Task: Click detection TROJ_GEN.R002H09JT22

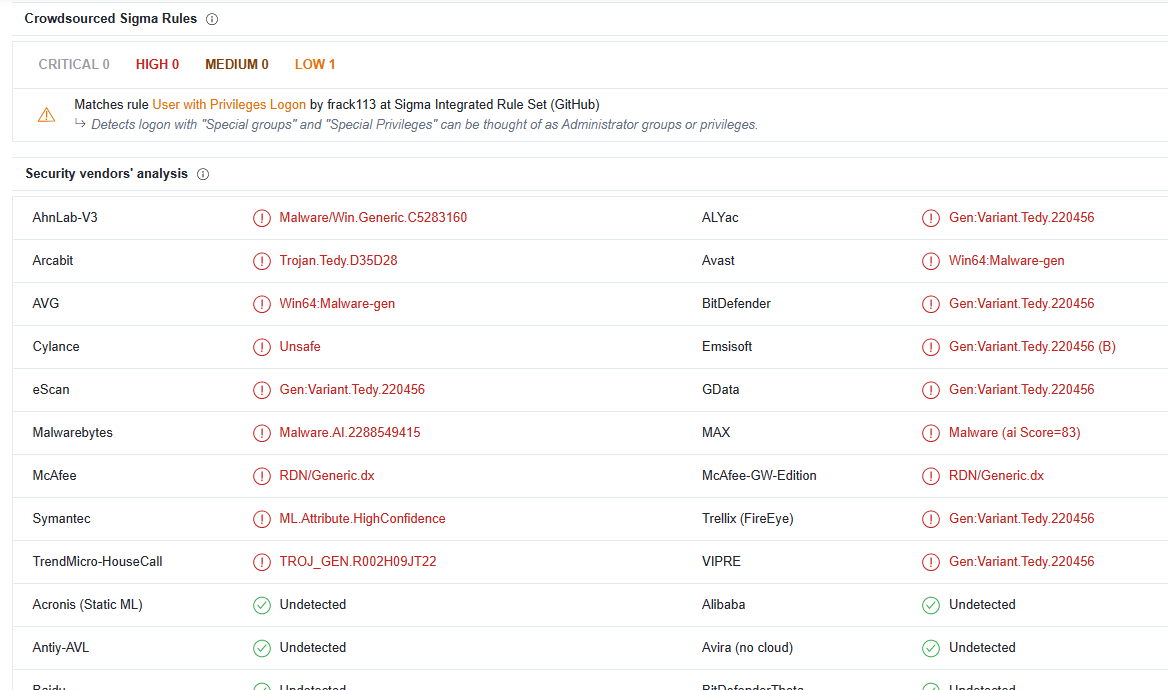Action: 358,562
